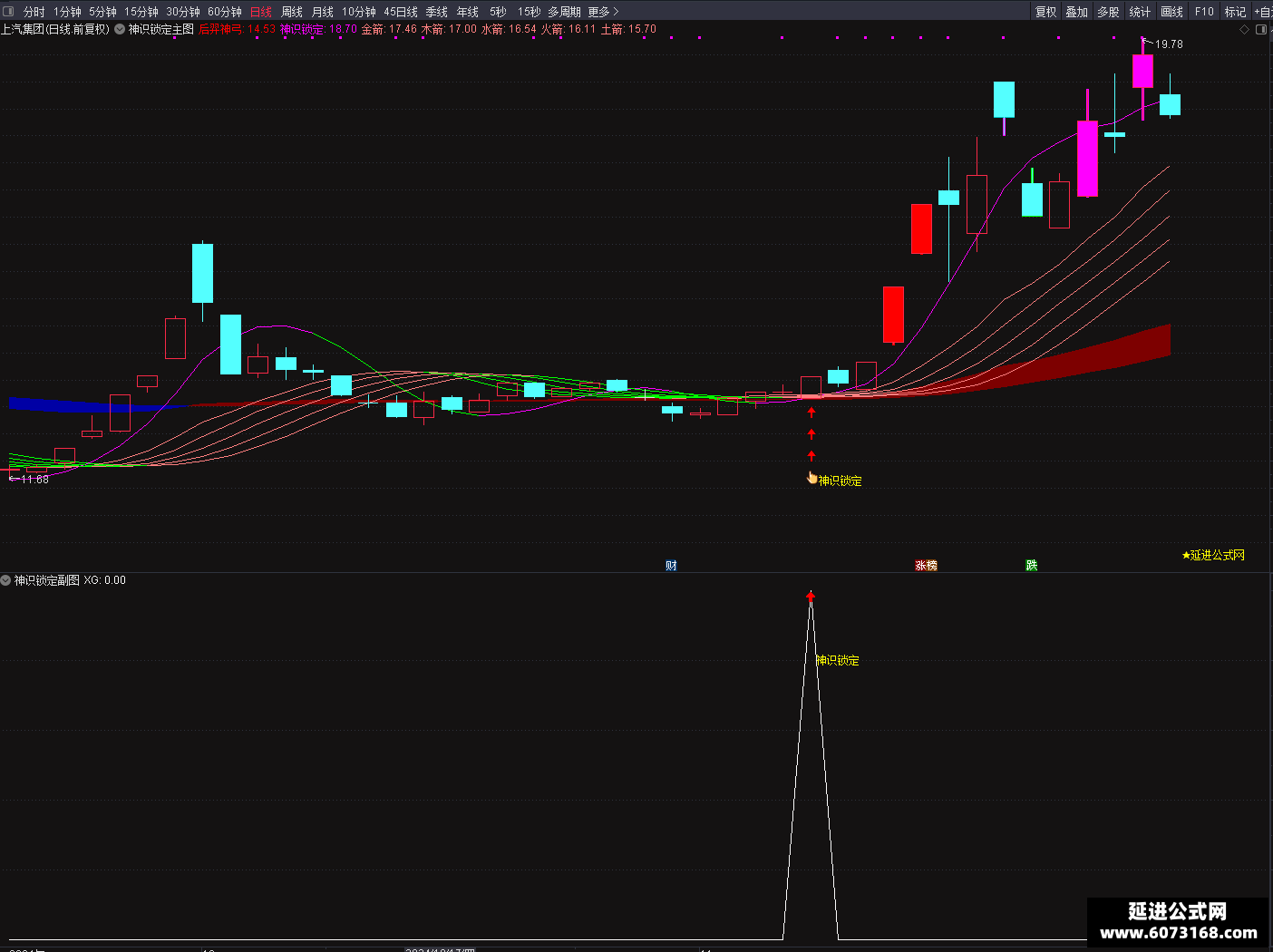Click the 涨榜 marker icon on chart
The width and height of the screenshot is (1273, 952).
926,565
